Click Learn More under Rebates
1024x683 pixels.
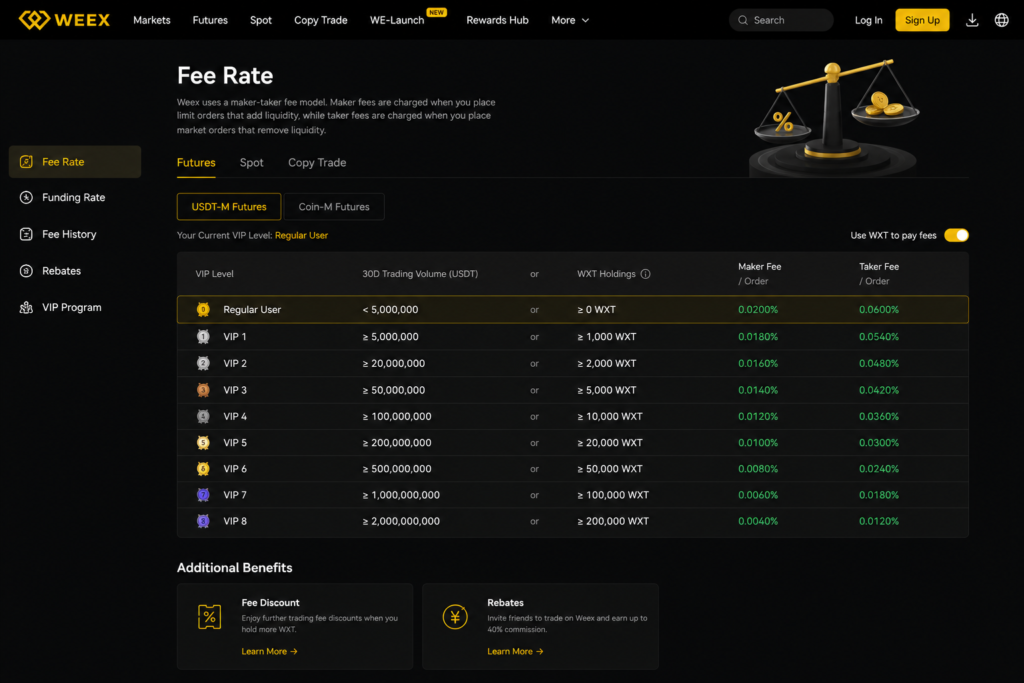pyautogui.click(x=515, y=651)
